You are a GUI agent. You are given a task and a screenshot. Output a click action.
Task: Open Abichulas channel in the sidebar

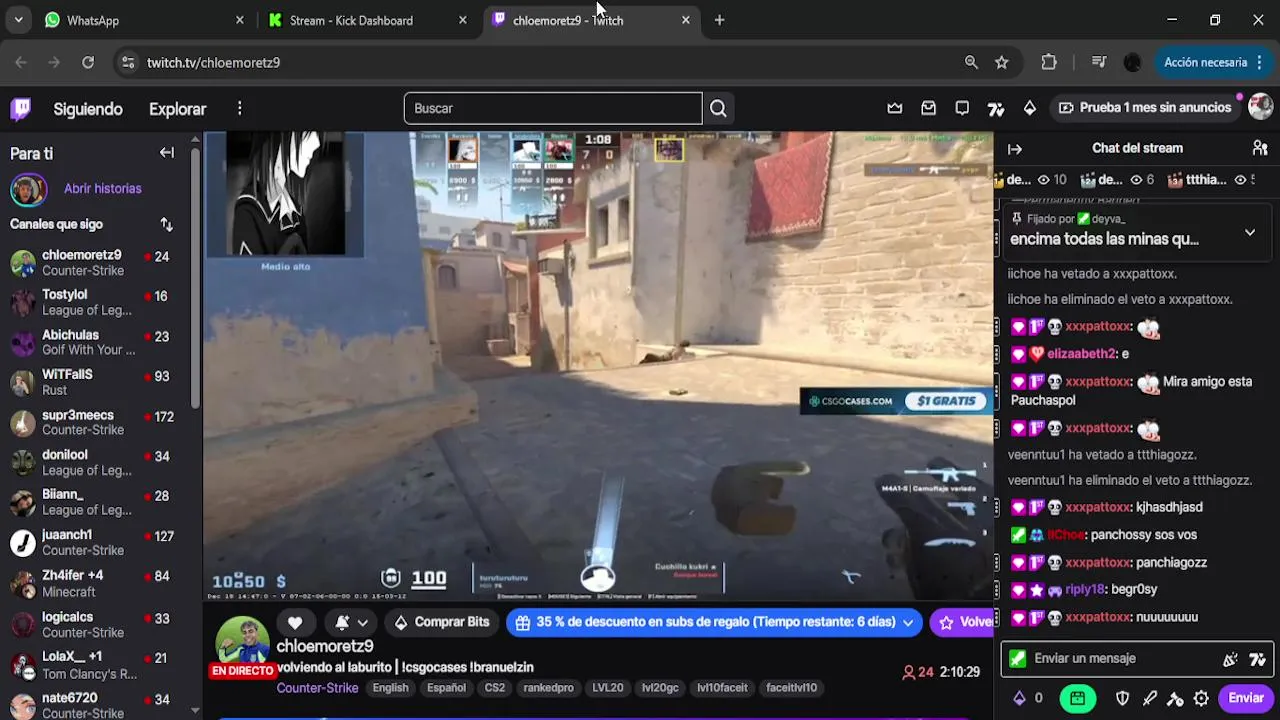(x=95, y=342)
